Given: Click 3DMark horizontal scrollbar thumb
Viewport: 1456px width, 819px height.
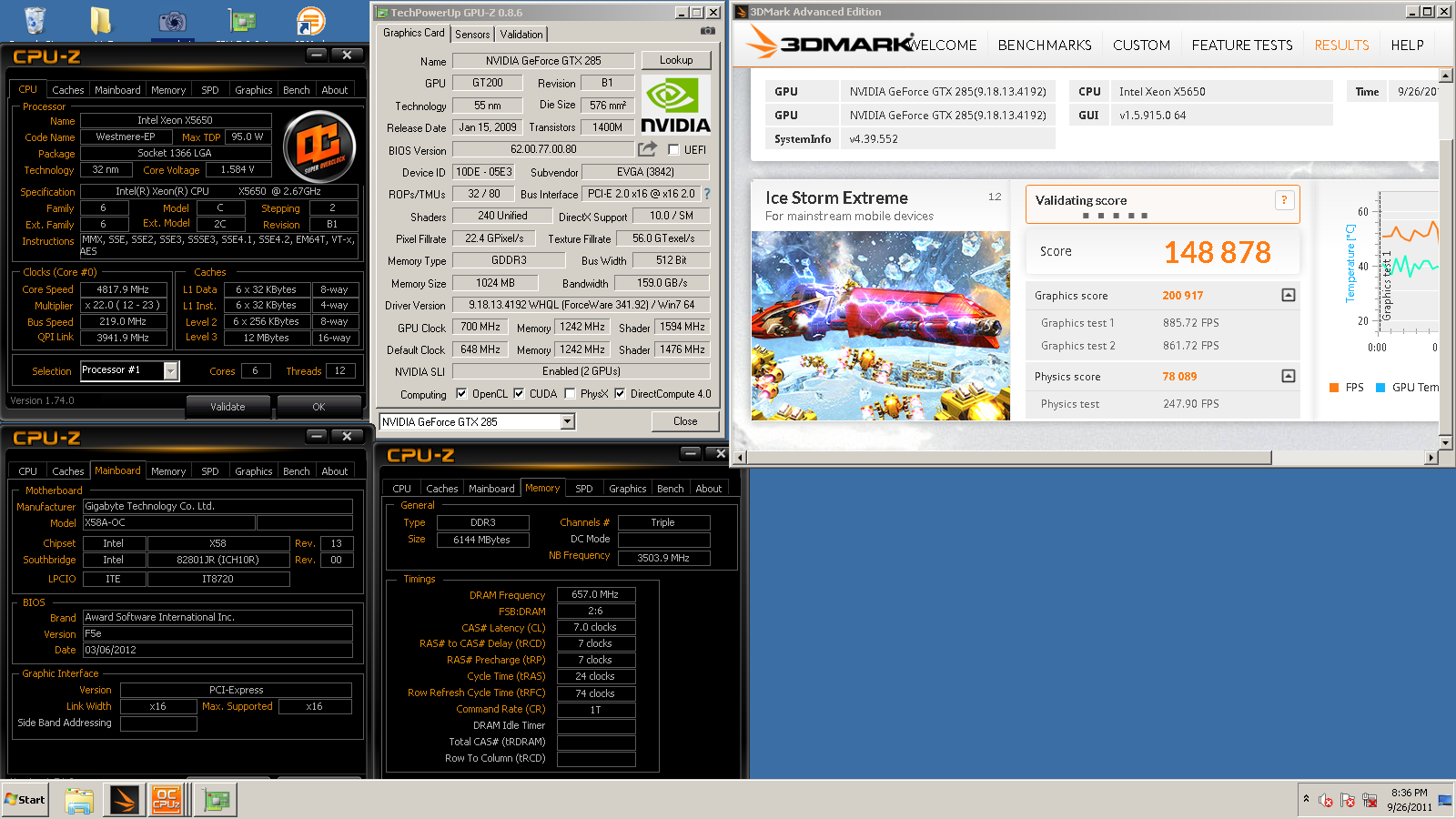Looking at the screenshot, I should [1009, 457].
